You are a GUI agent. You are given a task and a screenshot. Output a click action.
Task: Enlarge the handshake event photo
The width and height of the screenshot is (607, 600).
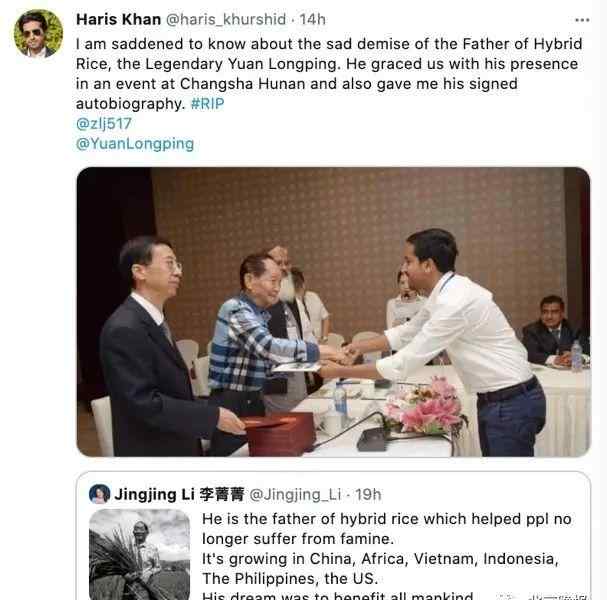(333, 311)
